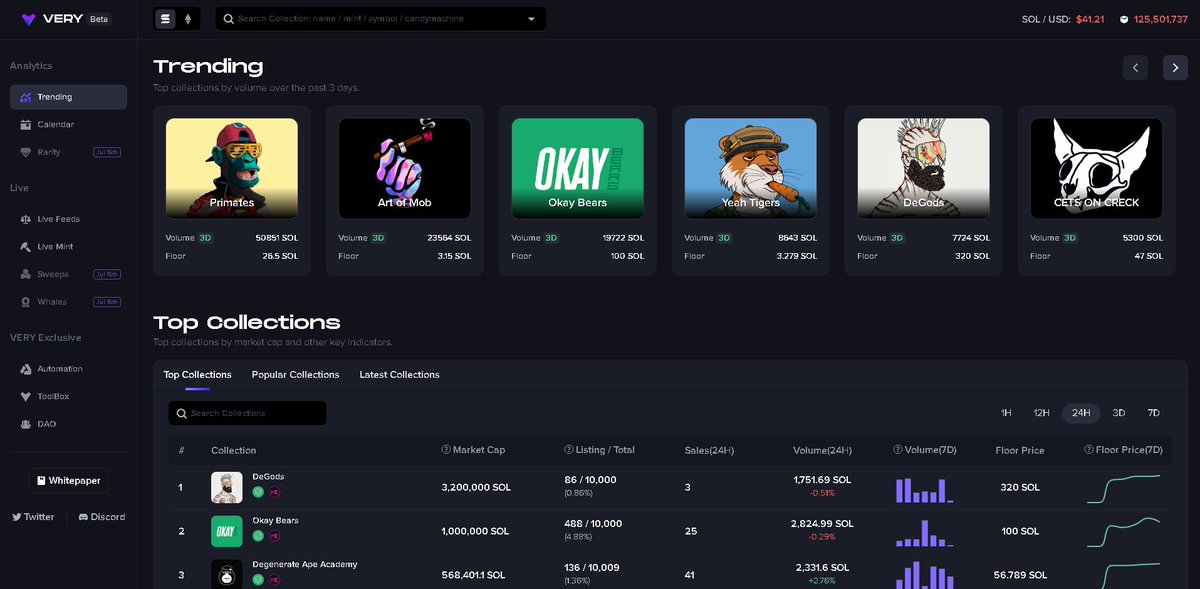This screenshot has width=1200, height=589.
Task: Switch to the Top Collections tab
Action: click(197, 375)
